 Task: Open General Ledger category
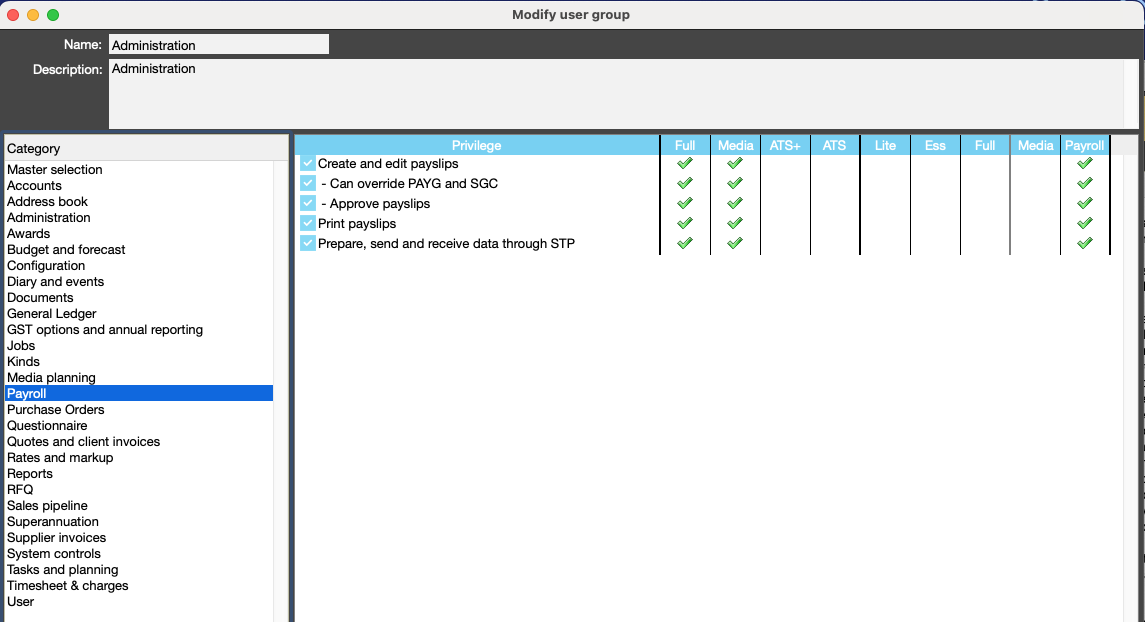(139, 314)
